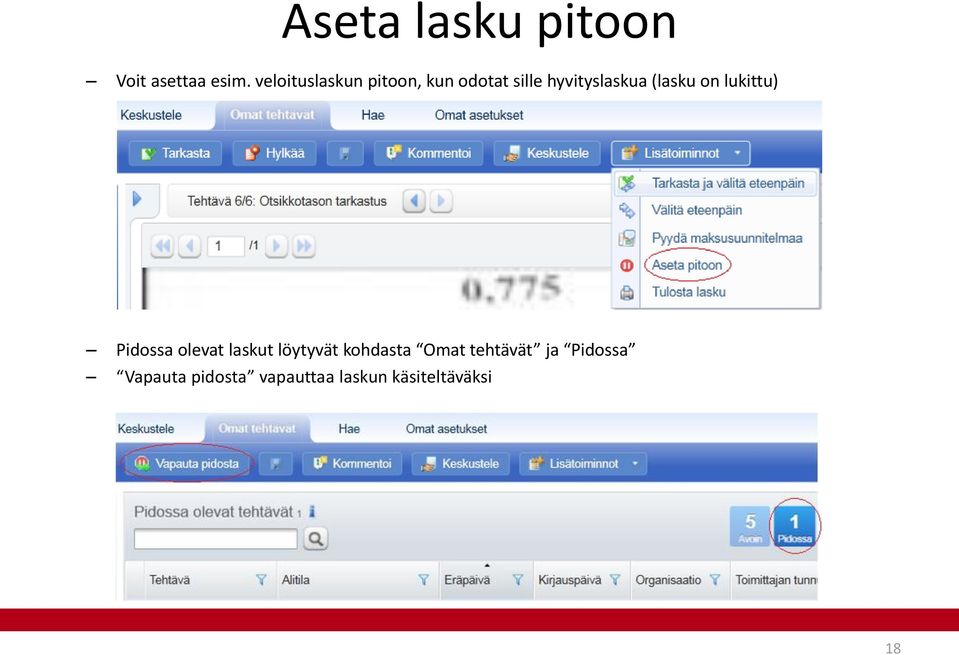
Task: Click Kommentoi in the lower toolbar
Action: [x=352, y=464]
